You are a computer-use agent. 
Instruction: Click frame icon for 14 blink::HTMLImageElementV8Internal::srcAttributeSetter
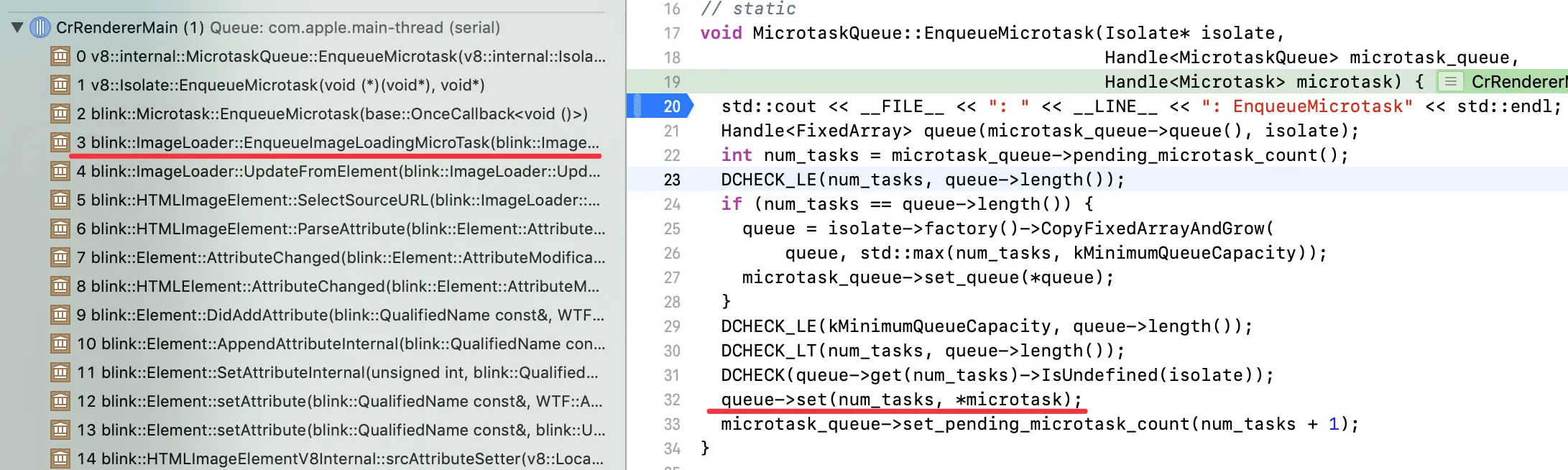pos(60,459)
